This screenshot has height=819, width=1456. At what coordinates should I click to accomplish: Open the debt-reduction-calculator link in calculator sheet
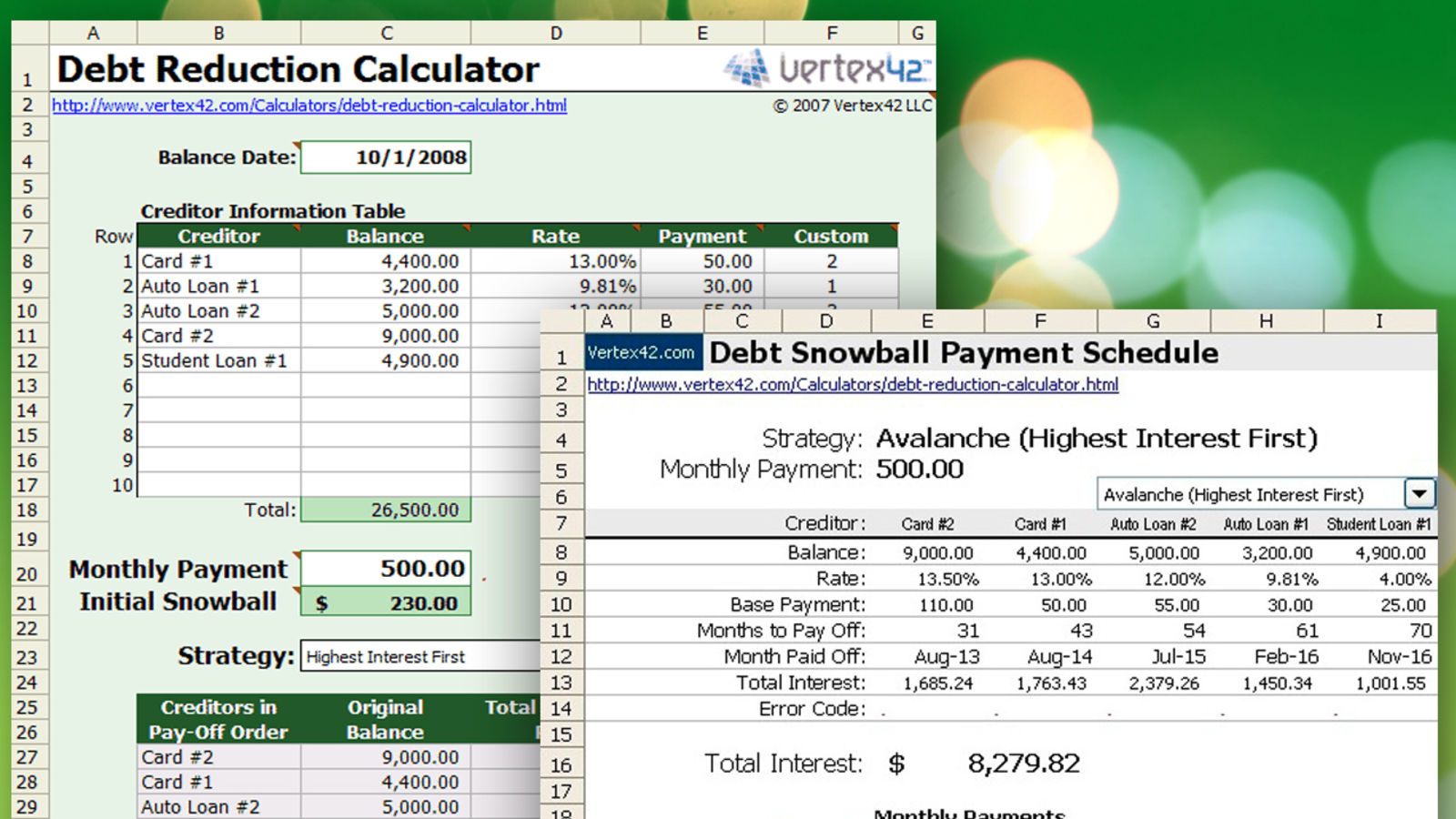click(309, 106)
